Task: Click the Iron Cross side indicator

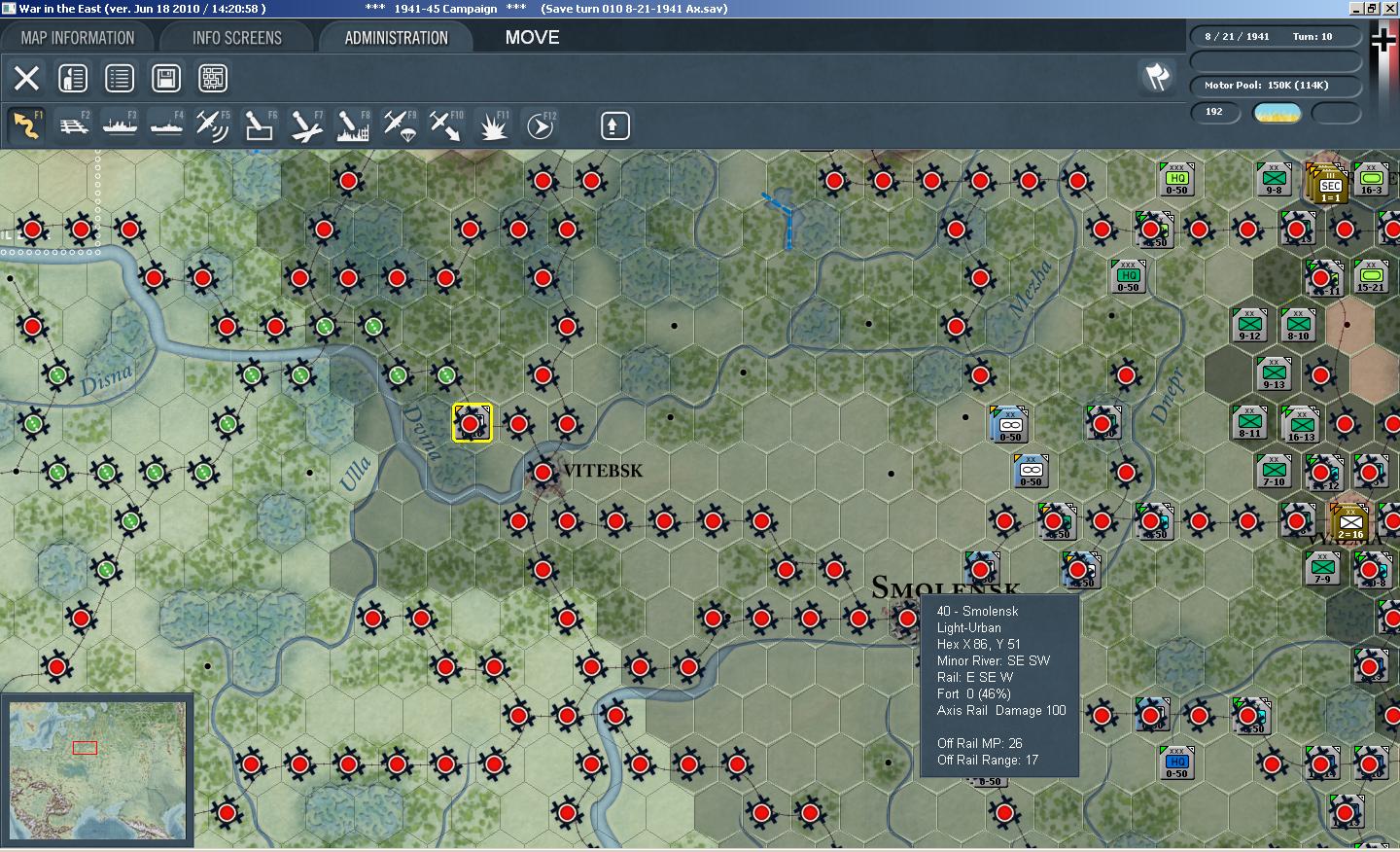Action: pos(1383,41)
